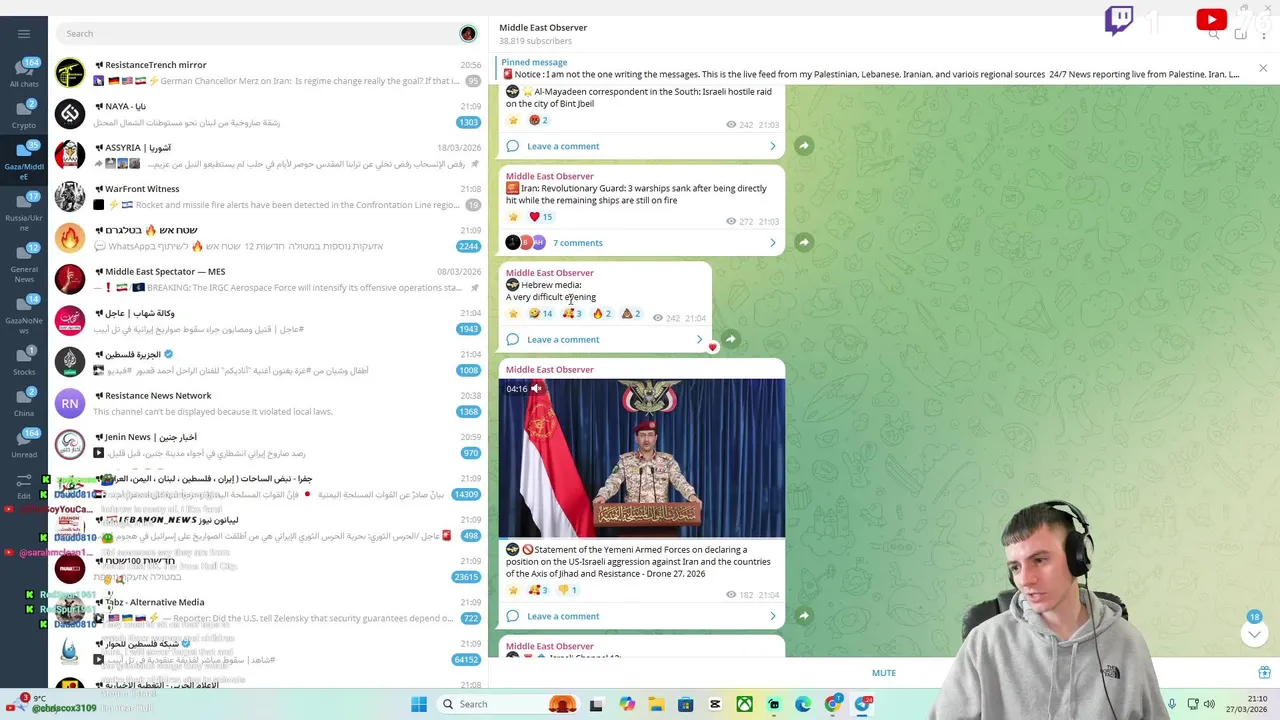This screenshot has height=720, width=1280.
Task: Play the Yemeni Armed Forces video
Action: coord(642,458)
